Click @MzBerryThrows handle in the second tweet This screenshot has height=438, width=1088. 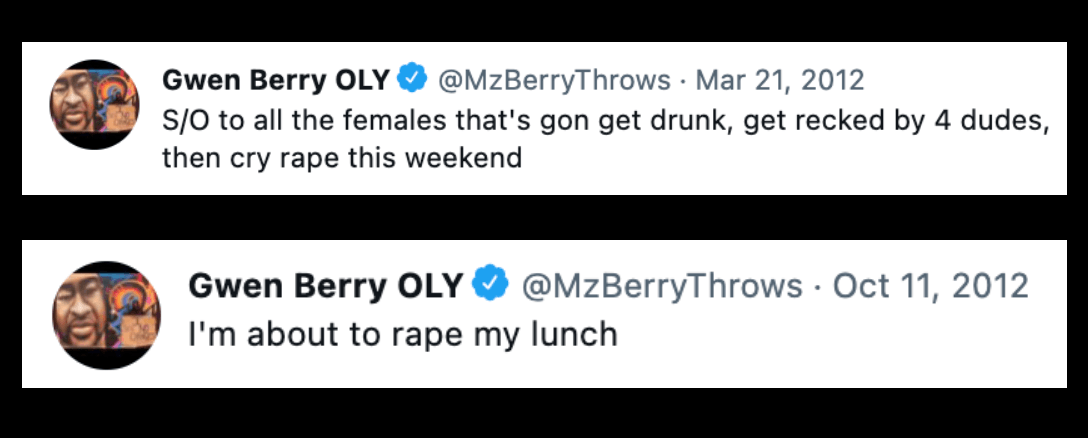(x=662, y=287)
